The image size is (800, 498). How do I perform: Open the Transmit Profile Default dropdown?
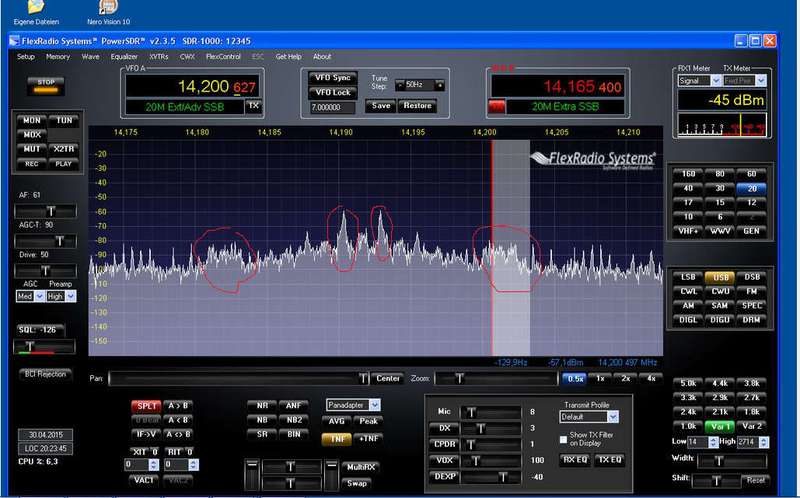pyautogui.click(x=589, y=417)
